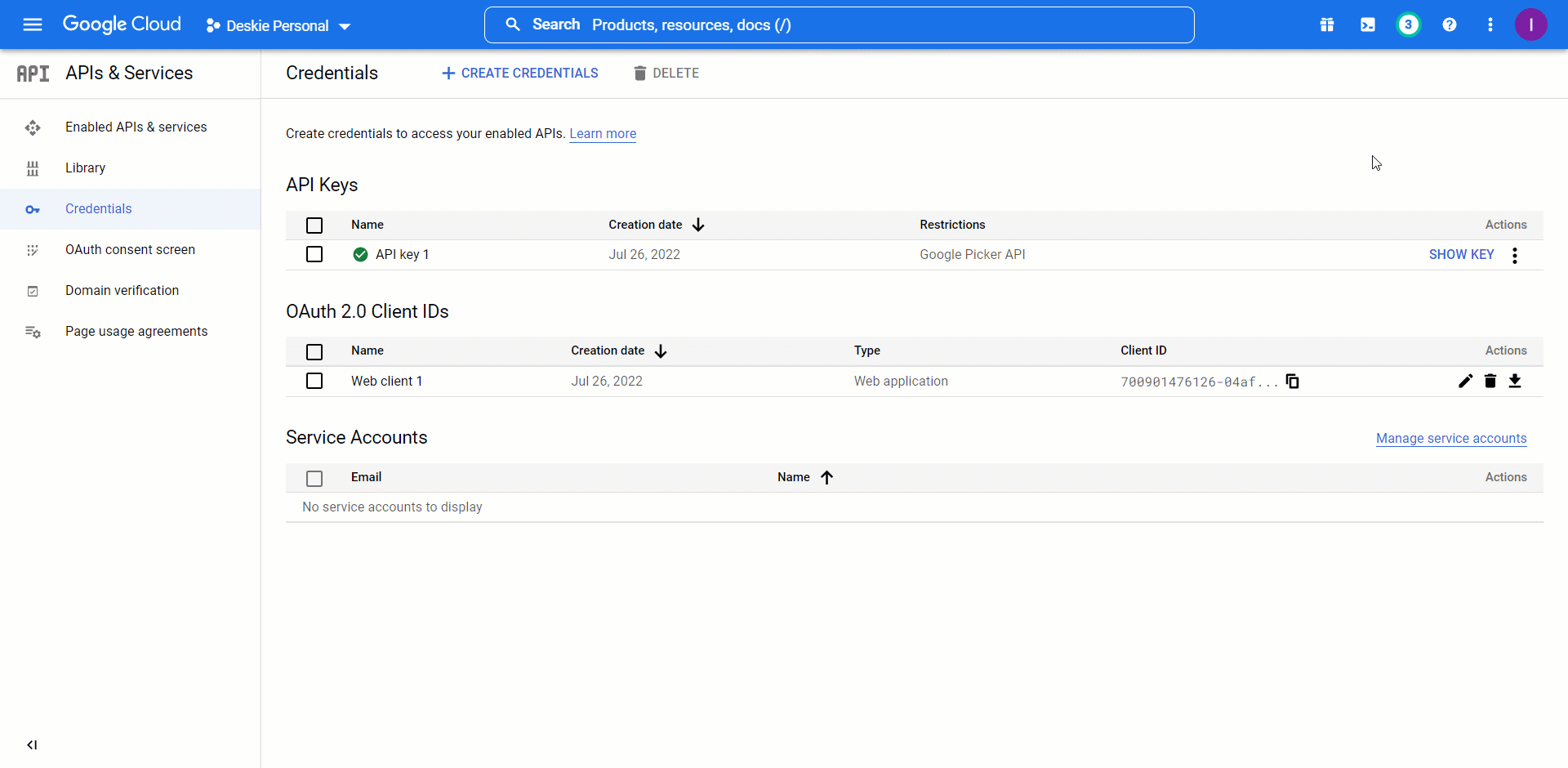Check the Web client 1 row checkbox
The height and width of the screenshot is (768, 1568).
pos(314,381)
